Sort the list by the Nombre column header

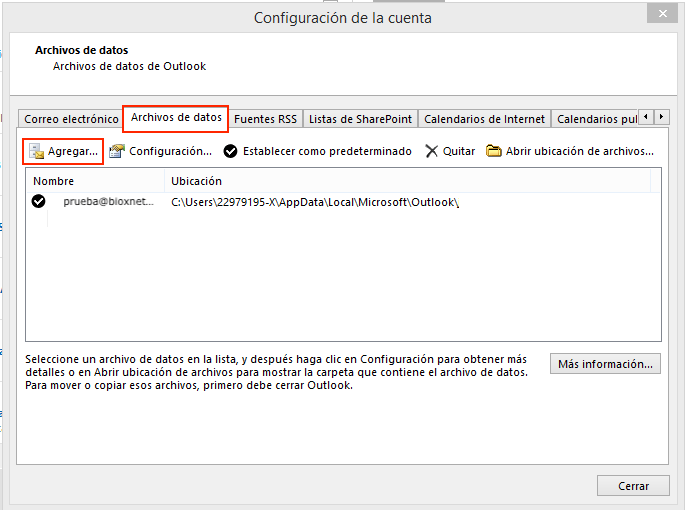pos(95,181)
